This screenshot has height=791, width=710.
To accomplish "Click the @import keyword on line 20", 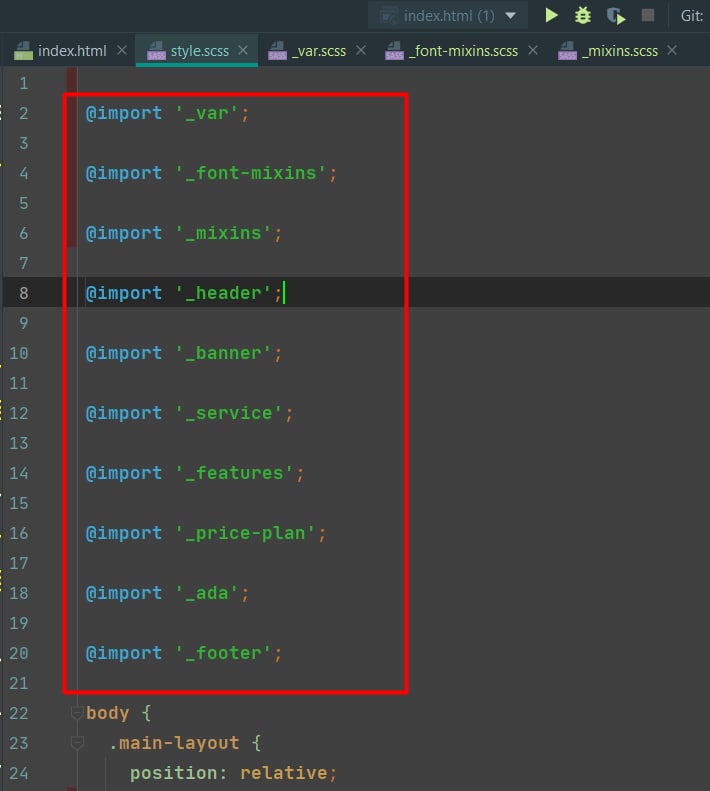I will pyautogui.click(x=124, y=653).
